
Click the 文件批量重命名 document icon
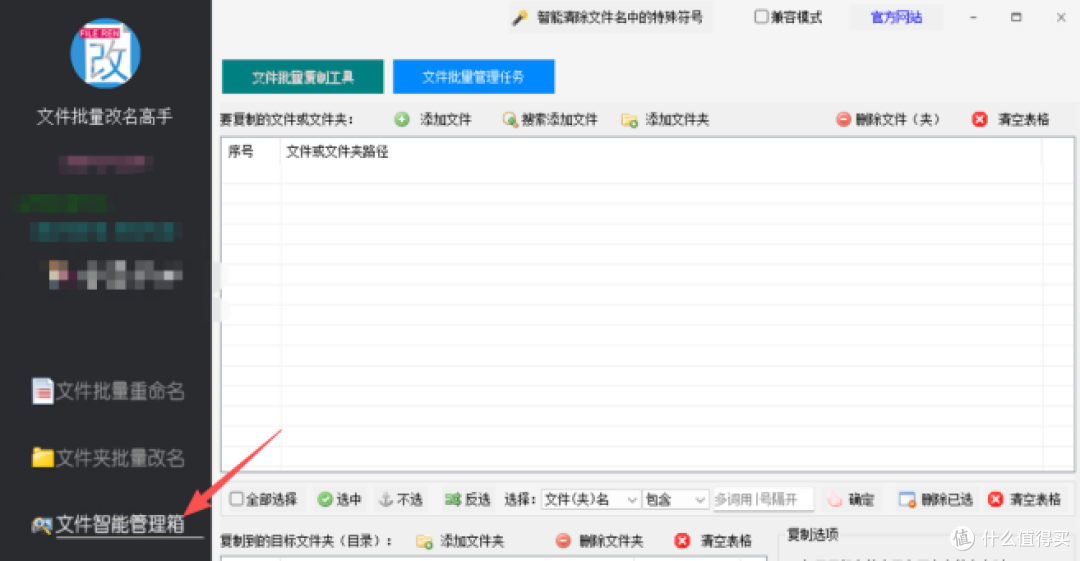click(42, 391)
